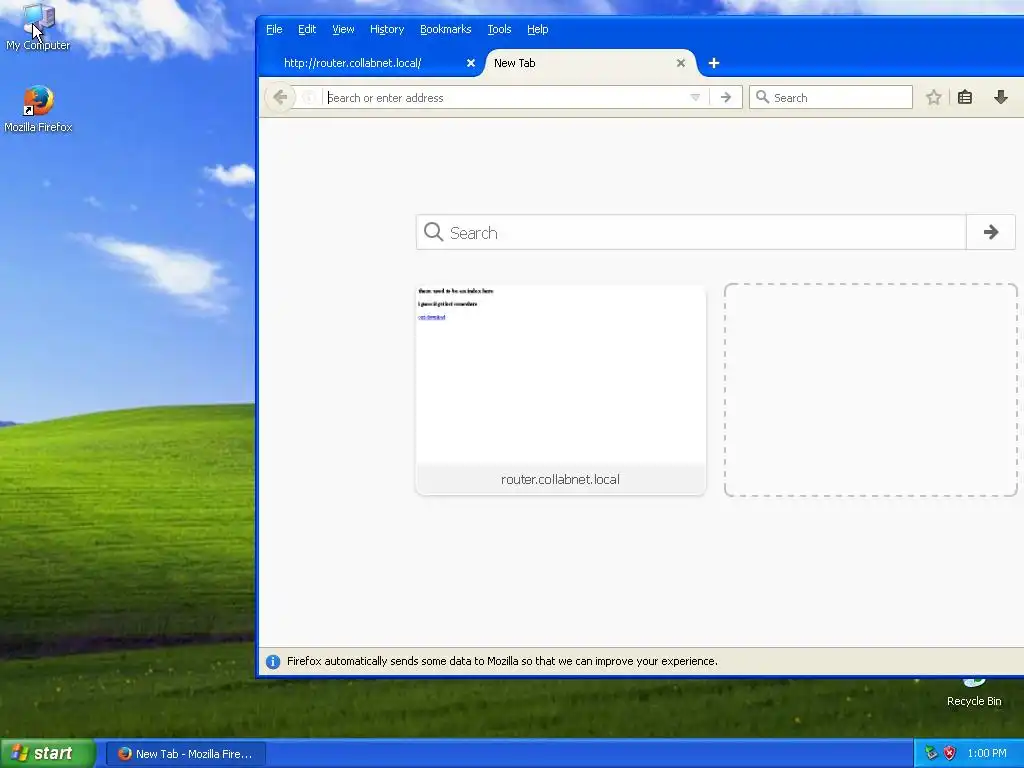
Task: Open My Computer desktop icon
Action: click(x=38, y=27)
